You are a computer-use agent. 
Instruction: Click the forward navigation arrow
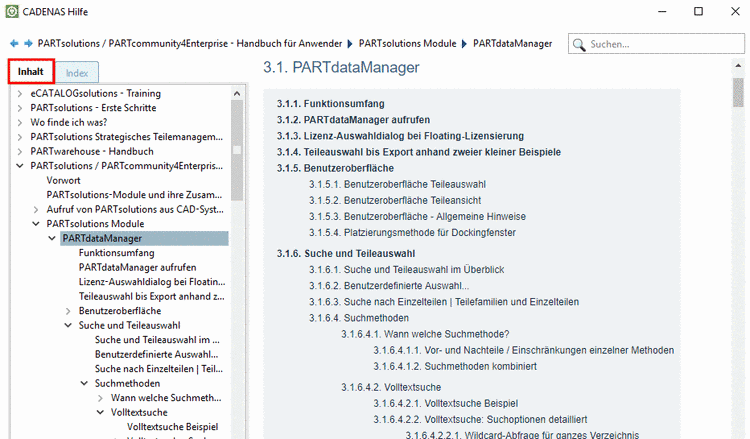pos(28,44)
